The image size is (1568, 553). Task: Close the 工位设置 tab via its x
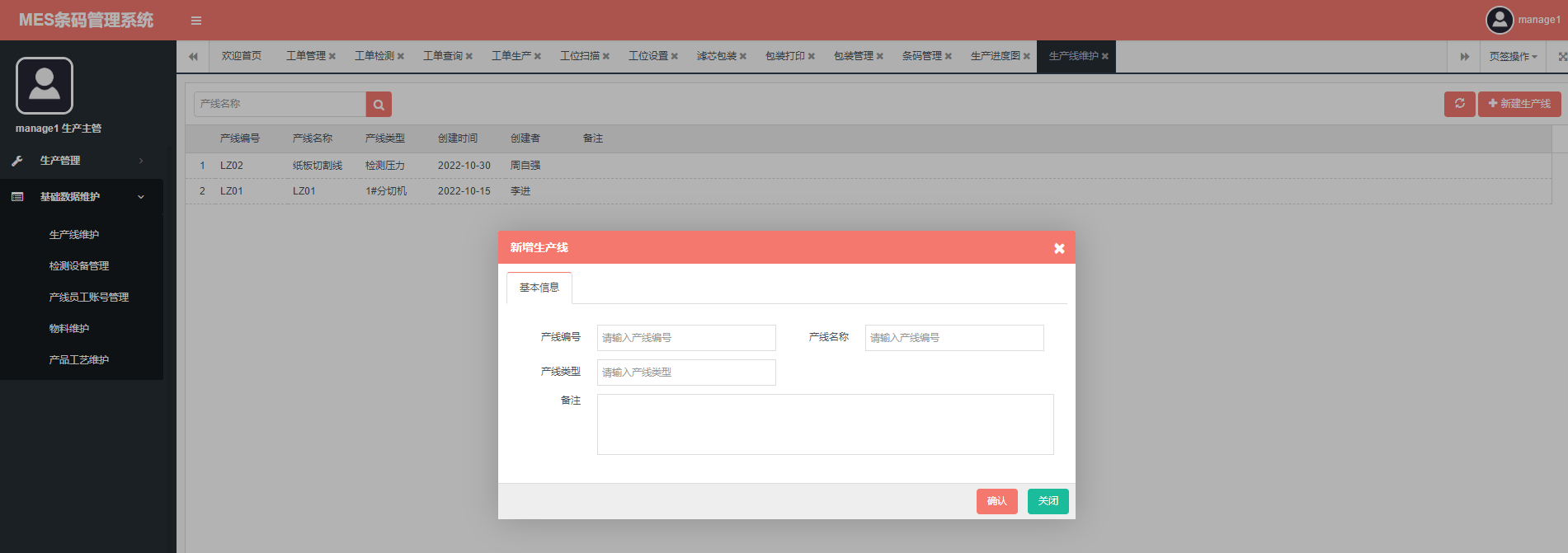675,56
